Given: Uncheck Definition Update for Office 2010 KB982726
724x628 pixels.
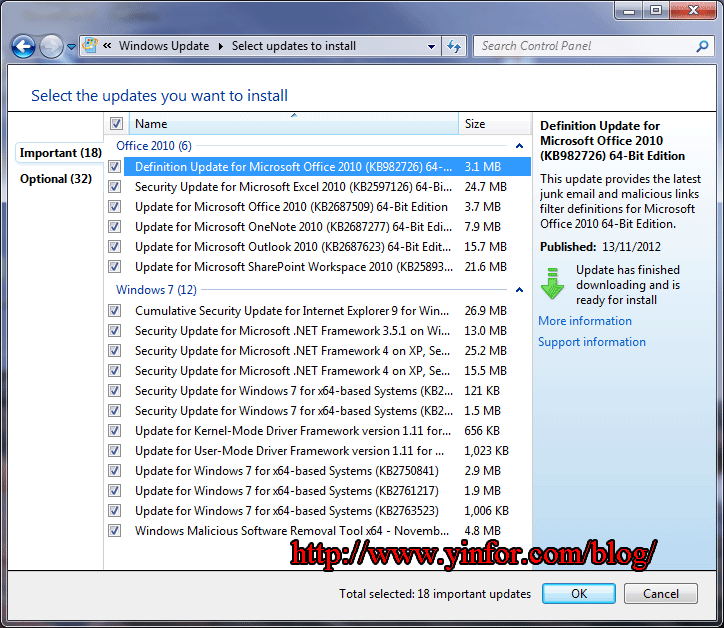Looking at the screenshot, I should coord(115,166).
